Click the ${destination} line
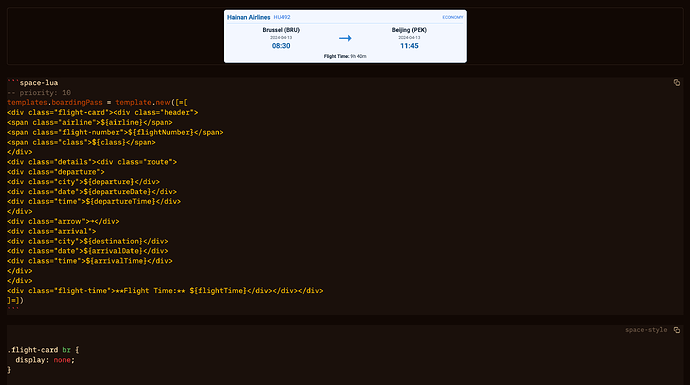The height and width of the screenshot is (385, 690). tap(88, 241)
